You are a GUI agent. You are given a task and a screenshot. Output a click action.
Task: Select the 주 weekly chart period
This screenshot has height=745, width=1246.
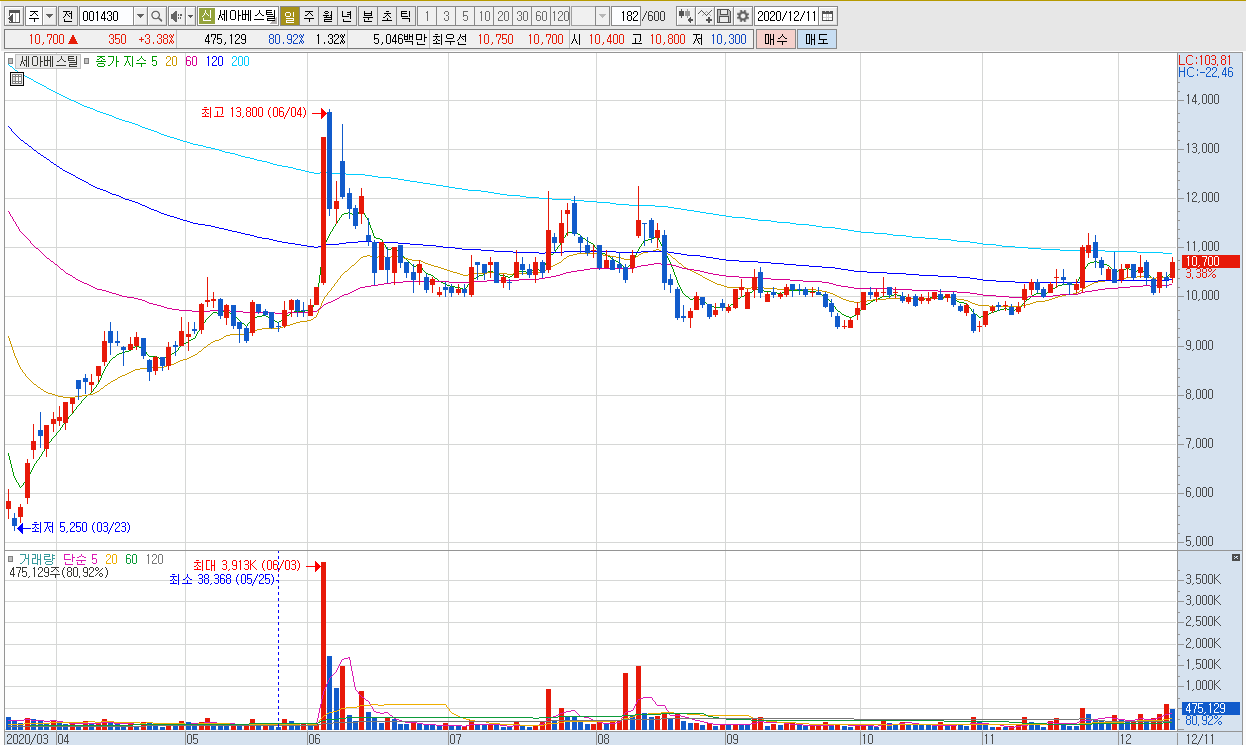click(x=308, y=16)
